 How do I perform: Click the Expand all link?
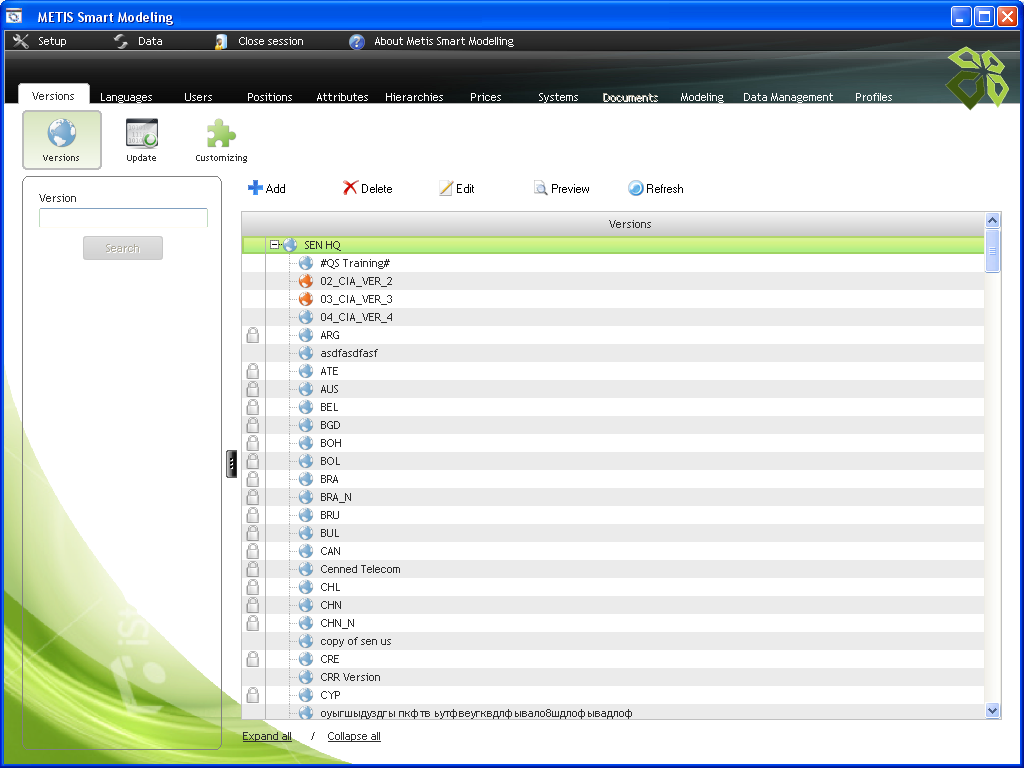tap(267, 736)
